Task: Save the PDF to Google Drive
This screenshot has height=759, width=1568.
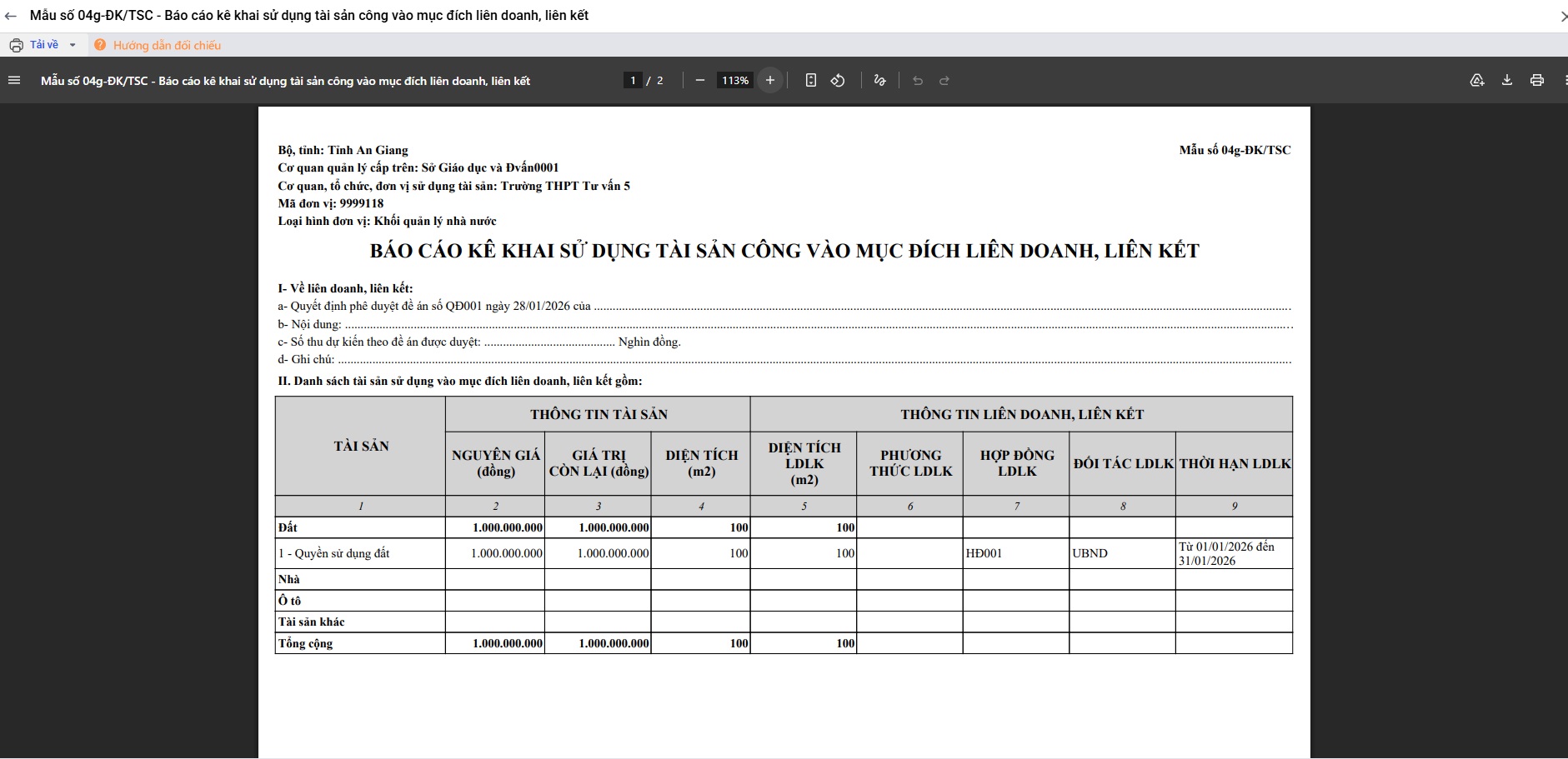Action: (x=1476, y=81)
